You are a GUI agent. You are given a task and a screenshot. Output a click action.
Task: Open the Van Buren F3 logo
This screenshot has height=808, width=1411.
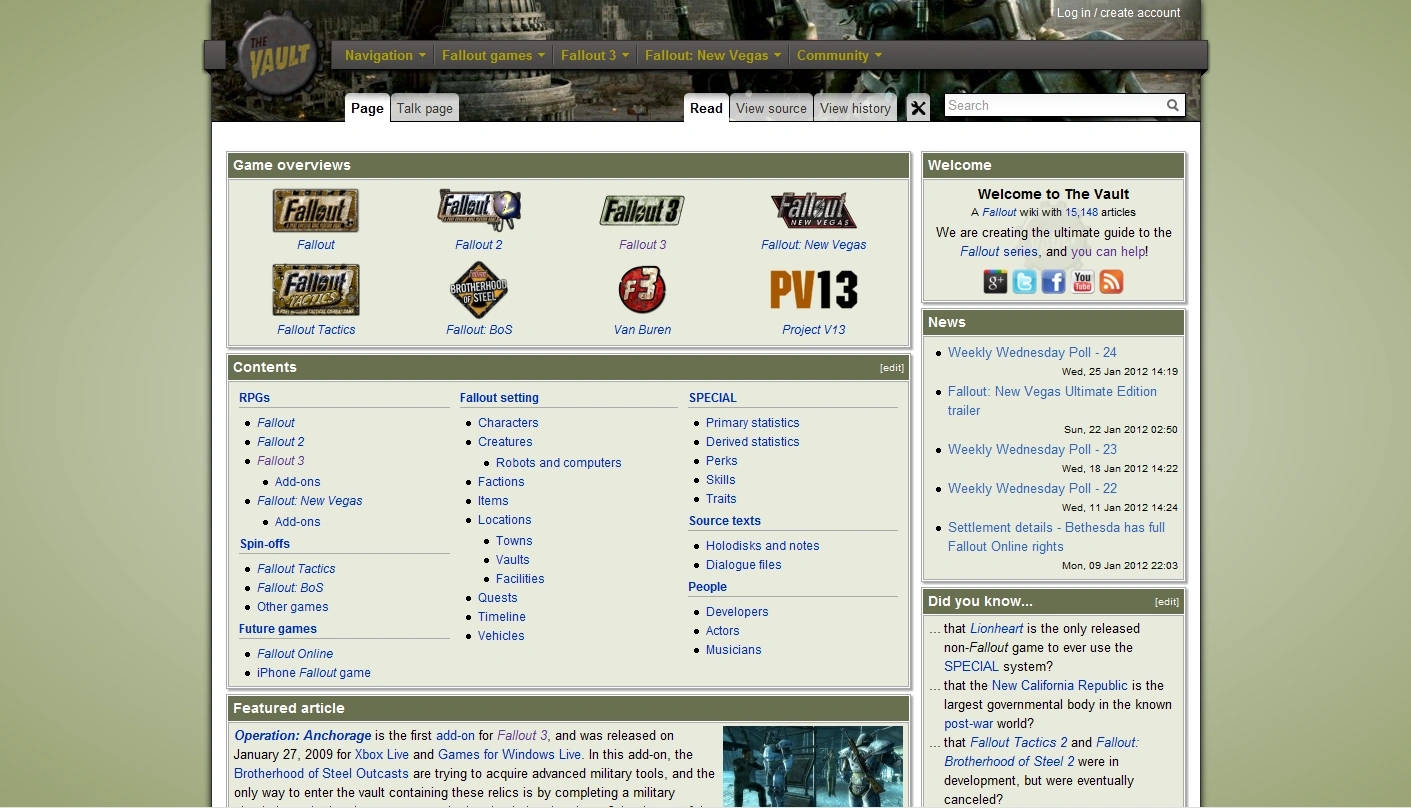point(642,290)
